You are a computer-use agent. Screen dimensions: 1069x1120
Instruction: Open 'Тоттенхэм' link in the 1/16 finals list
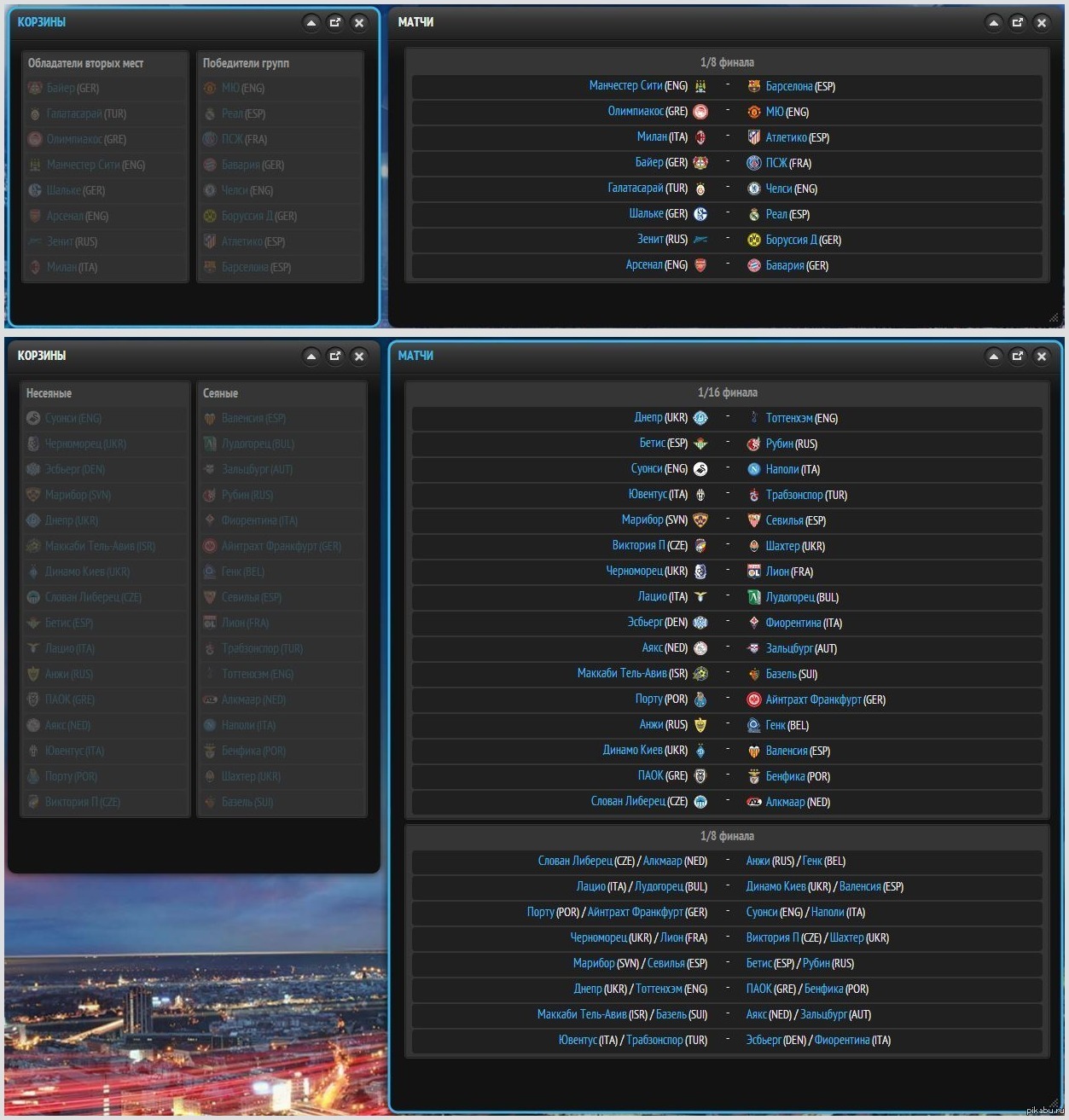[x=789, y=418]
